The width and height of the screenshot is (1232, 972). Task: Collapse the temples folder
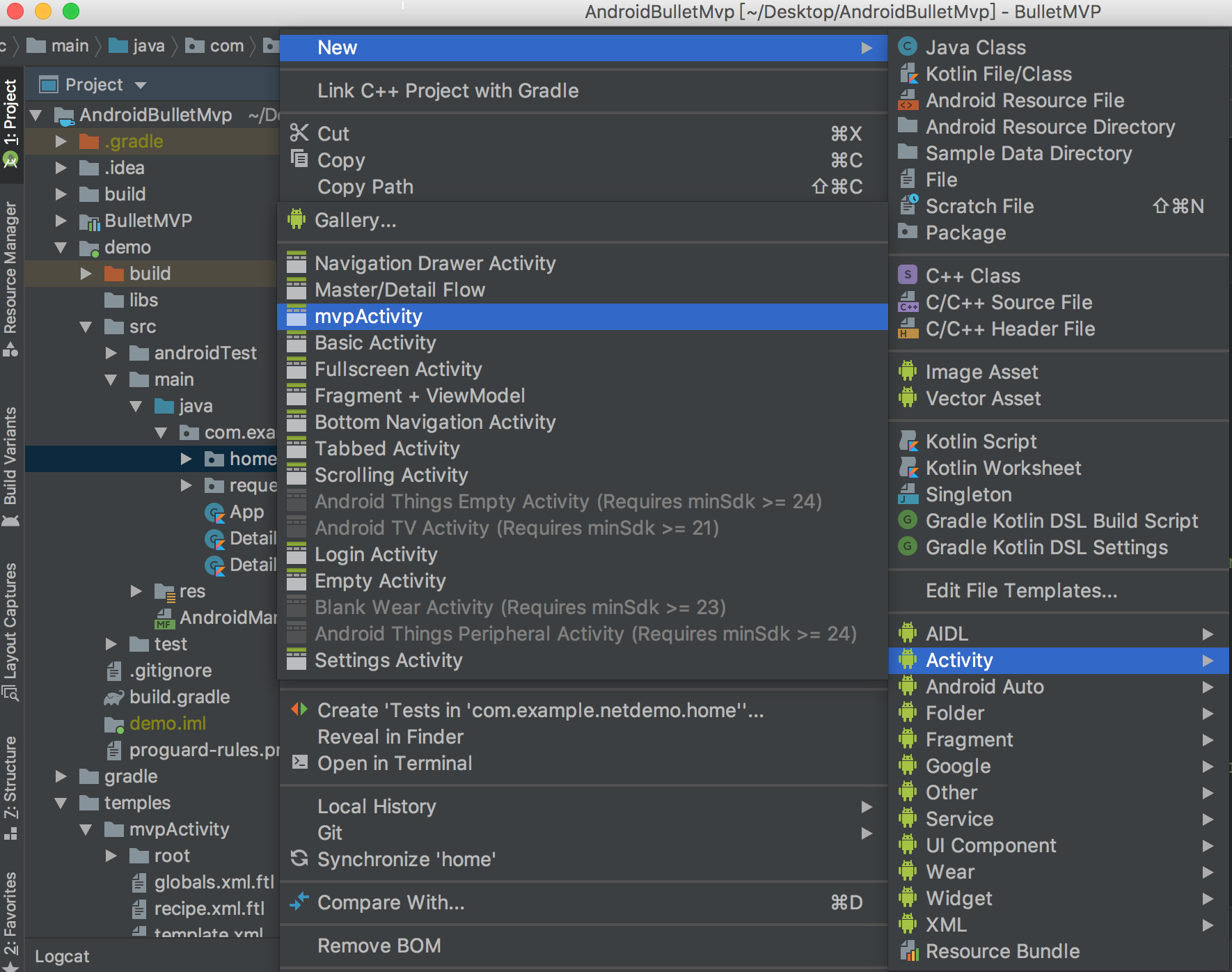(61, 803)
